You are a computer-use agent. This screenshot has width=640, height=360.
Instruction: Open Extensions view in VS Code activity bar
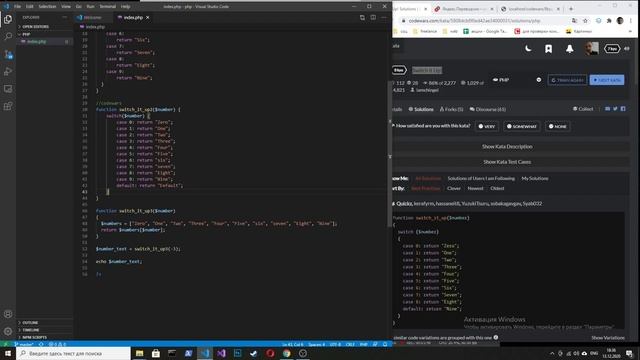coord(8,107)
